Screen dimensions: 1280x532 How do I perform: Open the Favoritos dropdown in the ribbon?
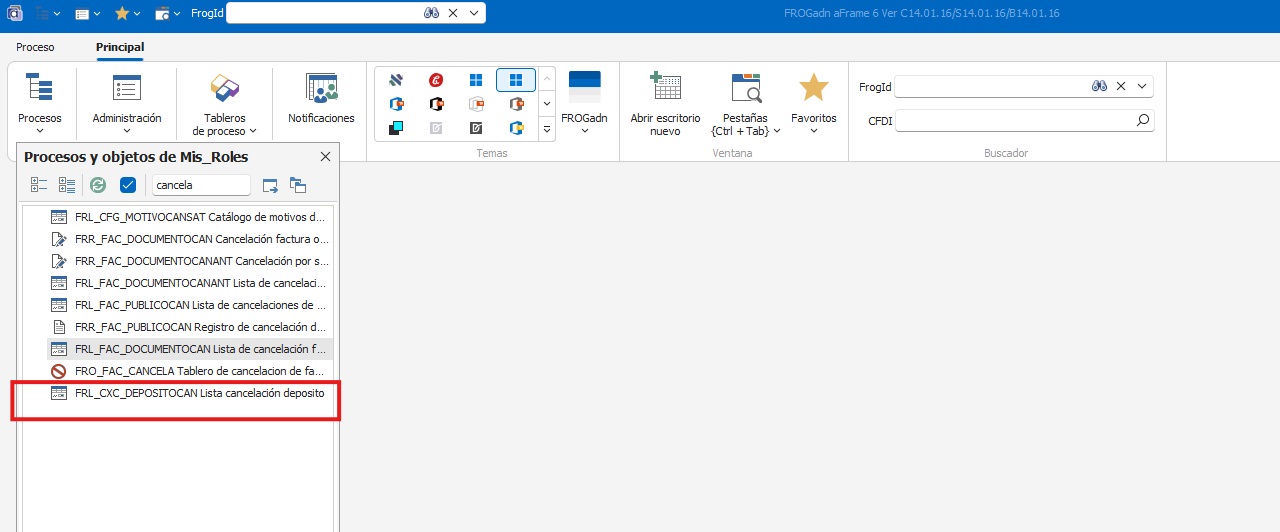coord(813,104)
